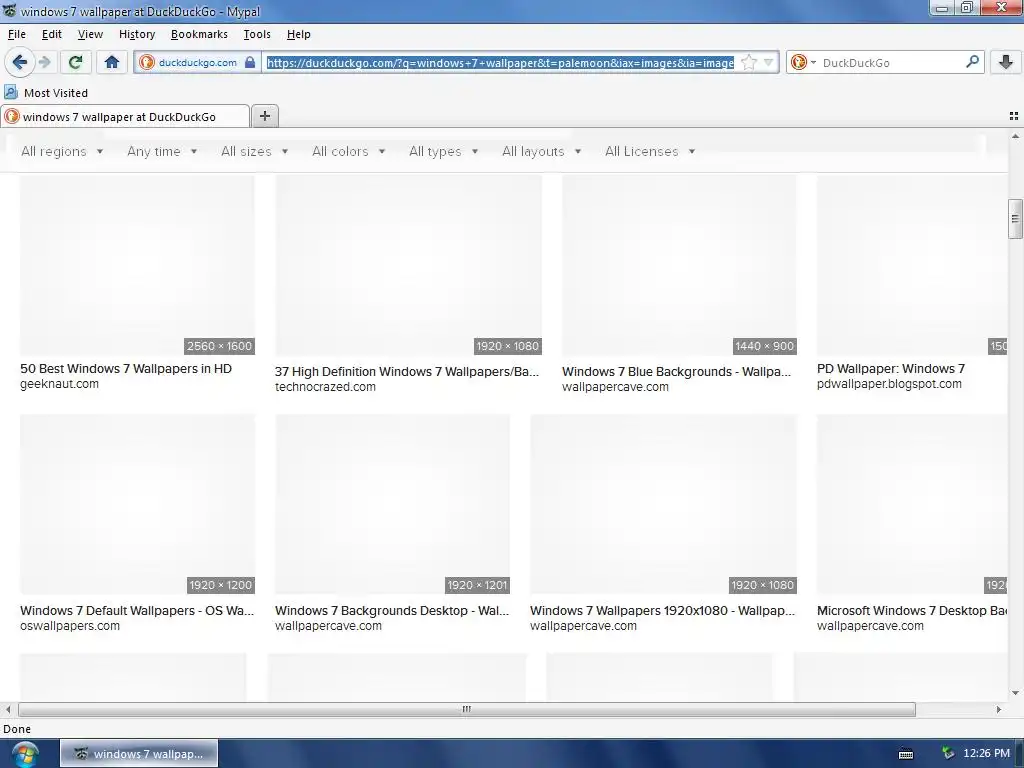Open '37 High Definition Windows 7 Wallpapers' result

(407, 372)
